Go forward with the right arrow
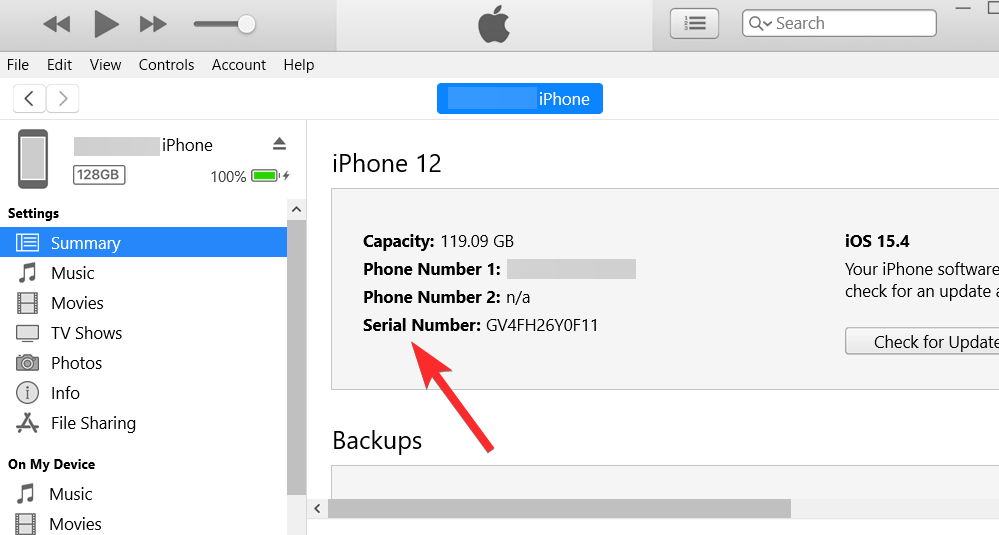This screenshot has width=999, height=535. pos(63,98)
